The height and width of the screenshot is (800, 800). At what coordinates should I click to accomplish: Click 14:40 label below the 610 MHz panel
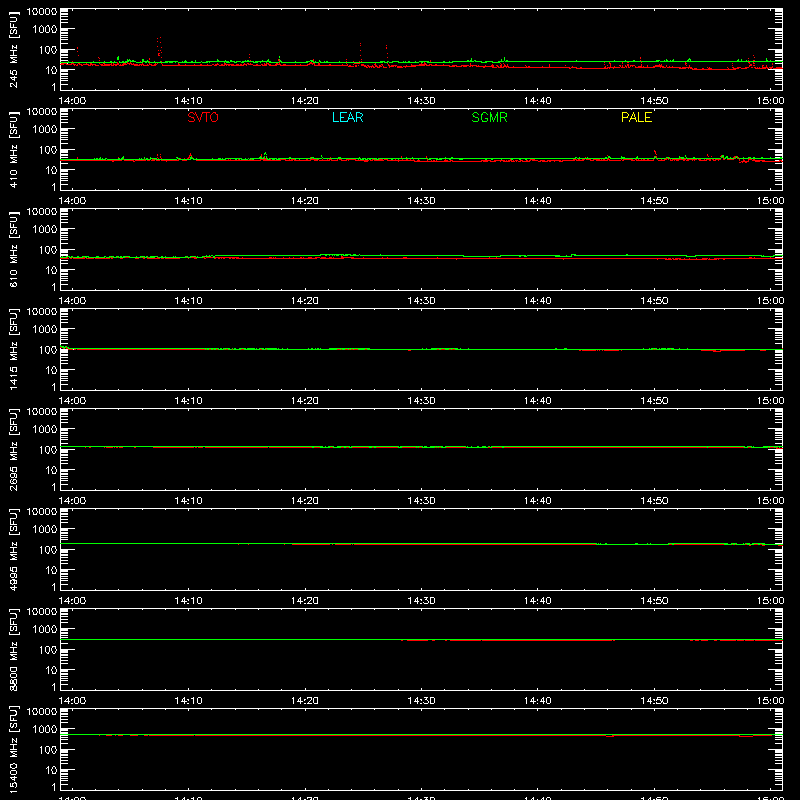click(538, 301)
